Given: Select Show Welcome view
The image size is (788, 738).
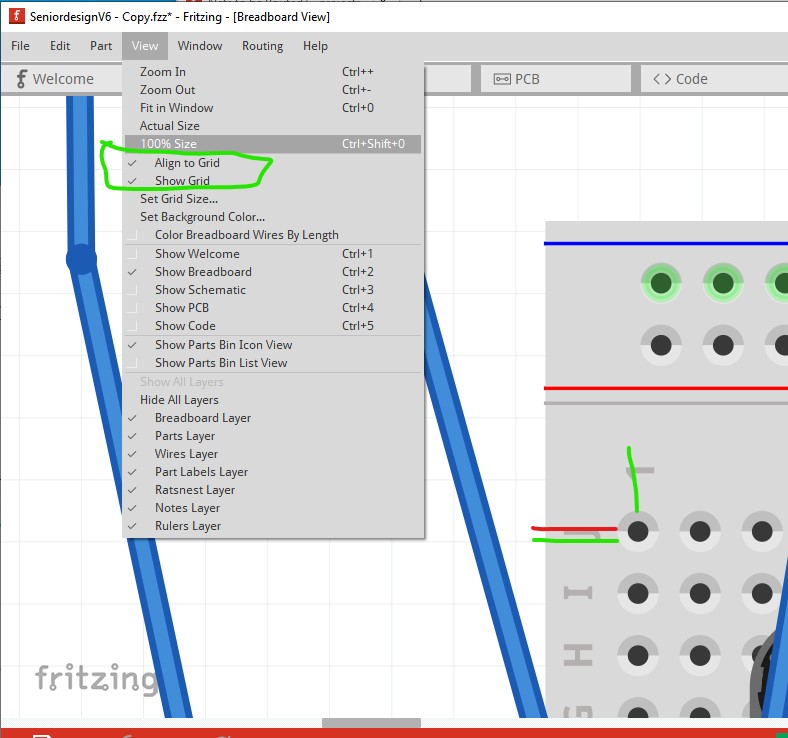Looking at the screenshot, I should [273, 254].
